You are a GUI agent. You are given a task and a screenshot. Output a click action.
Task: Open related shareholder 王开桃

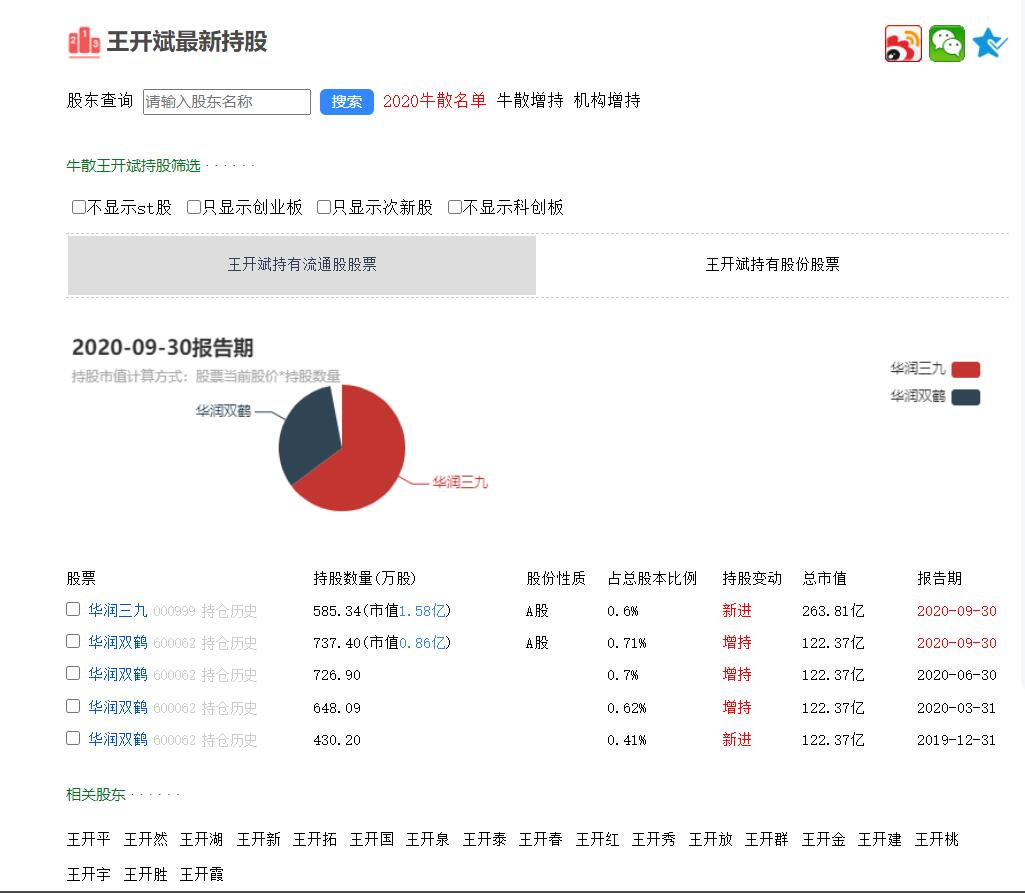[937, 839]
